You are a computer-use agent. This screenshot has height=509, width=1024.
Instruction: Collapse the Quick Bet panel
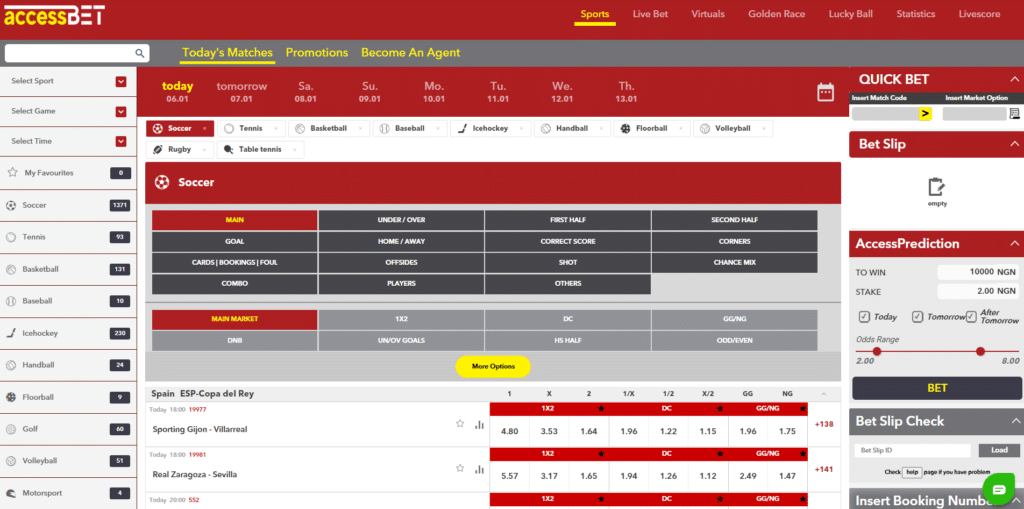coord(1014,80)
